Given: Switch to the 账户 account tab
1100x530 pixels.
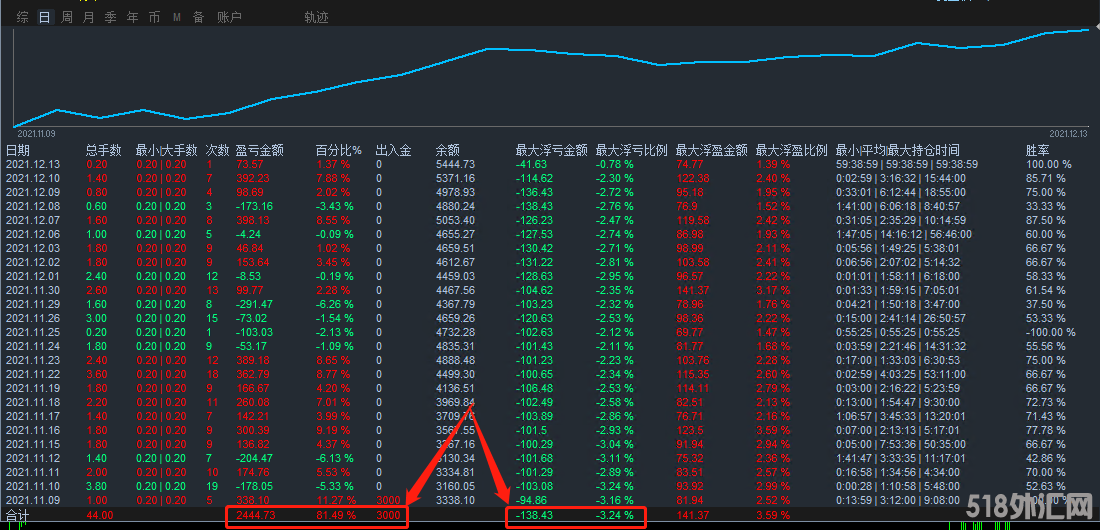Looking at the screenshot, I should pos(229,17).
